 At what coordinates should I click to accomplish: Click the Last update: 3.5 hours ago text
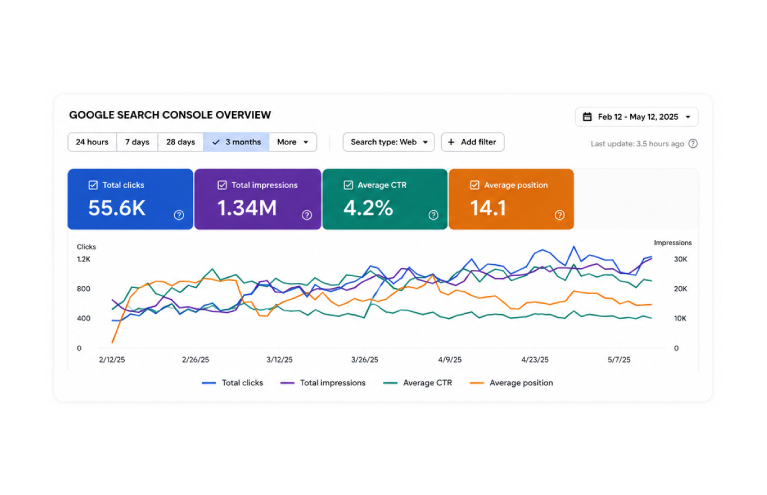[637, 144]
